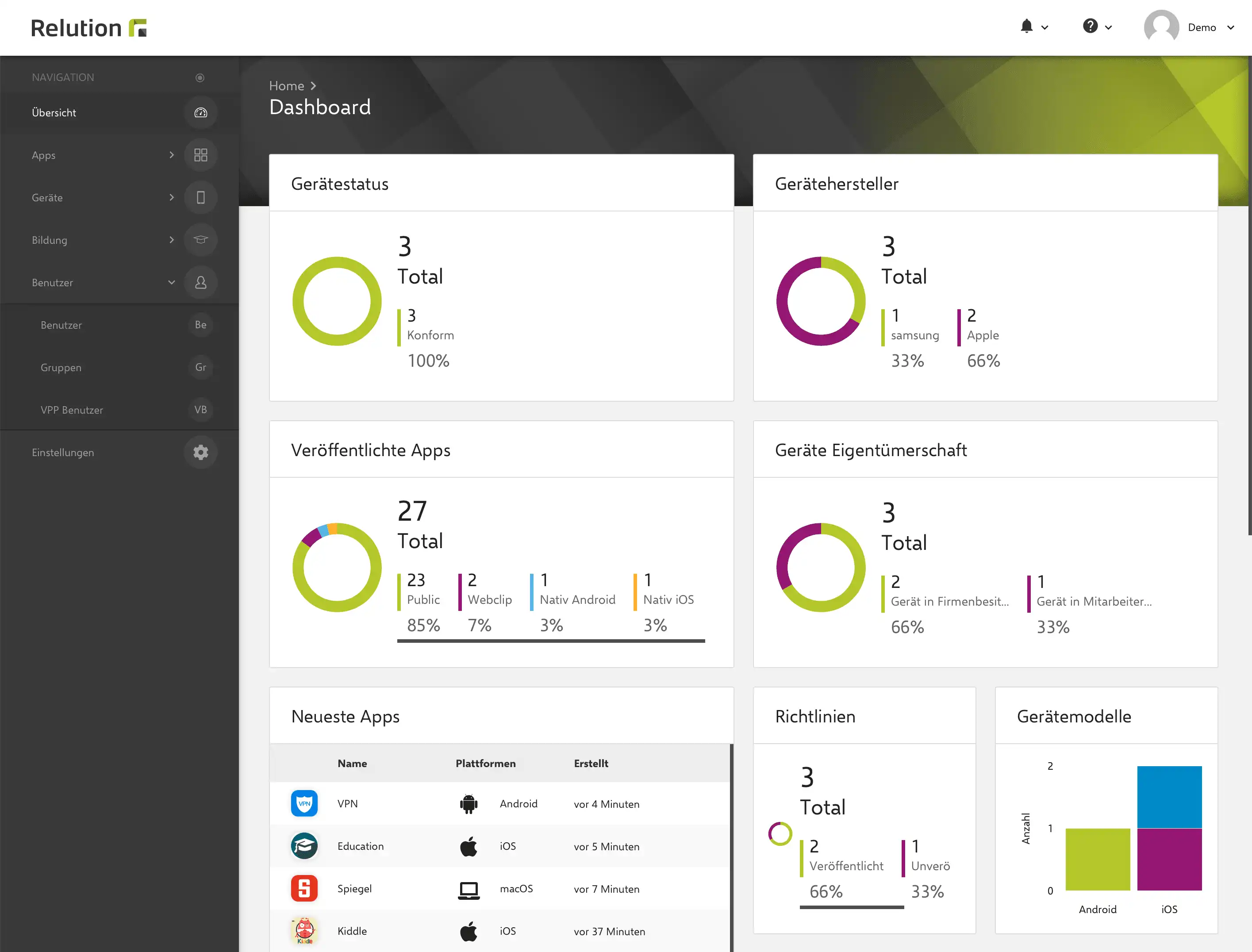The image size is (1252, 952).
Task: Click the blue iOS bar in Gerätemodelle chart
Action: 1169,797
